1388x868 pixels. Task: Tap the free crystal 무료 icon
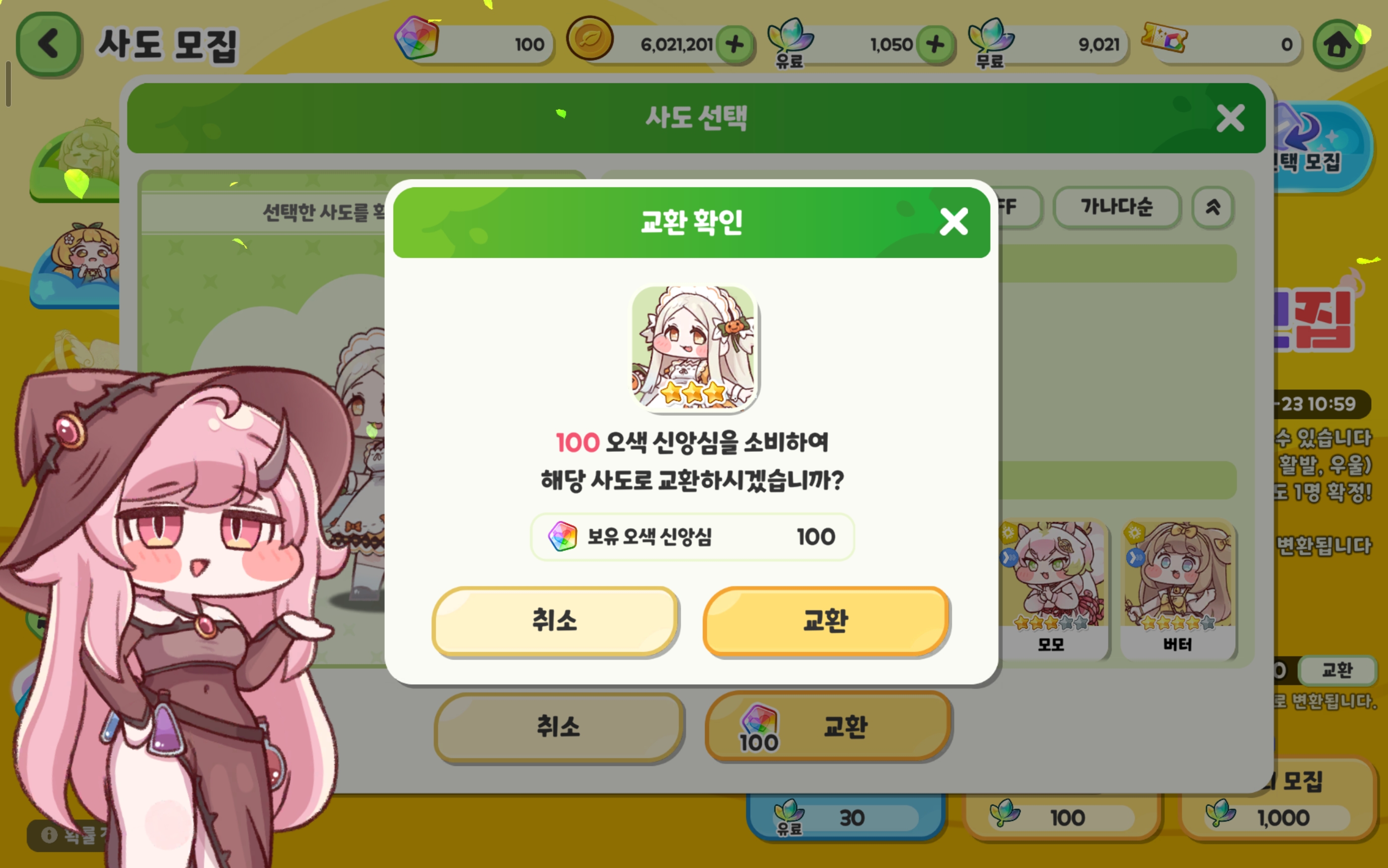(x=991, y=41)
